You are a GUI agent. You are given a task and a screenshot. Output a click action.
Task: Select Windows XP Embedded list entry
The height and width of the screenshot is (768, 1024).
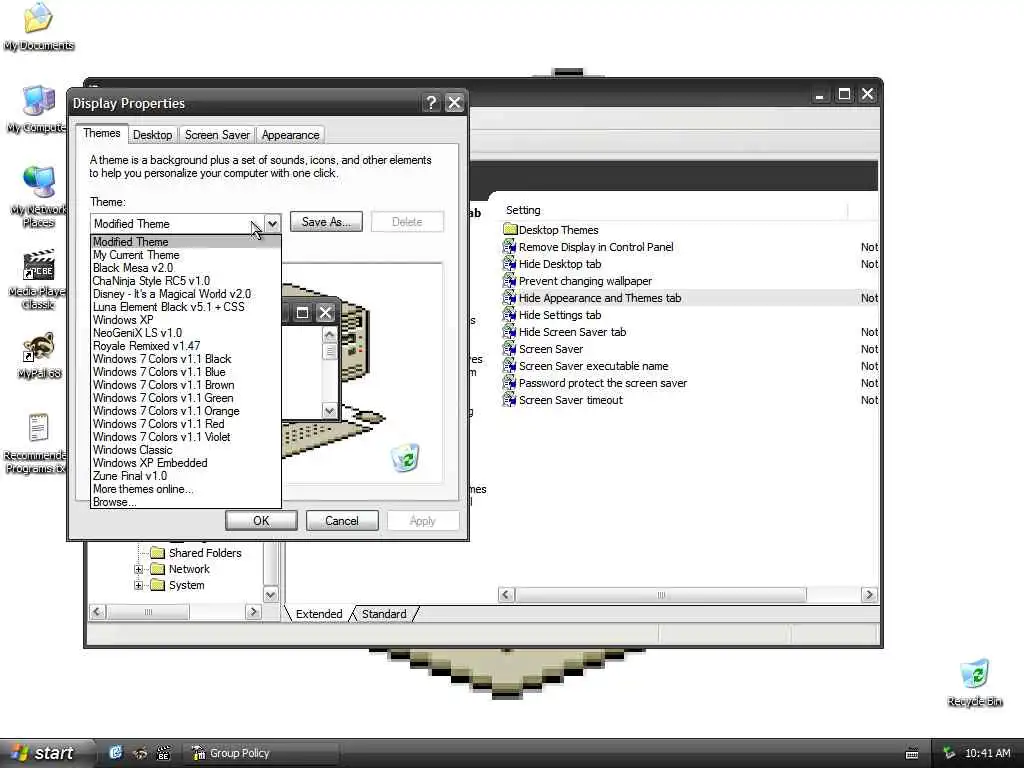pyautogui.click(x=186, y=463)
